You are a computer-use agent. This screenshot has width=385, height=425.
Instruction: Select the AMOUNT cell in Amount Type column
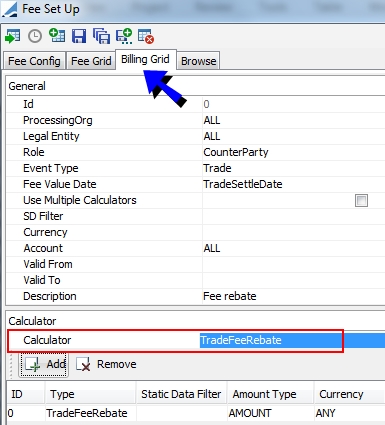(x=271, y=413)
